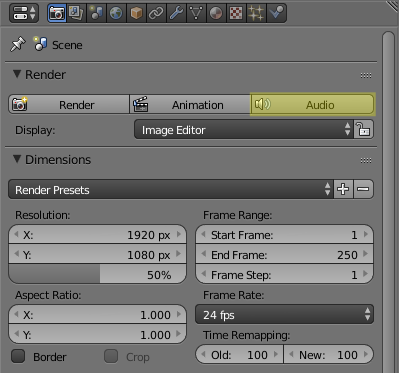
Task: Switch to Render properties tab
Action: point(57,13)
